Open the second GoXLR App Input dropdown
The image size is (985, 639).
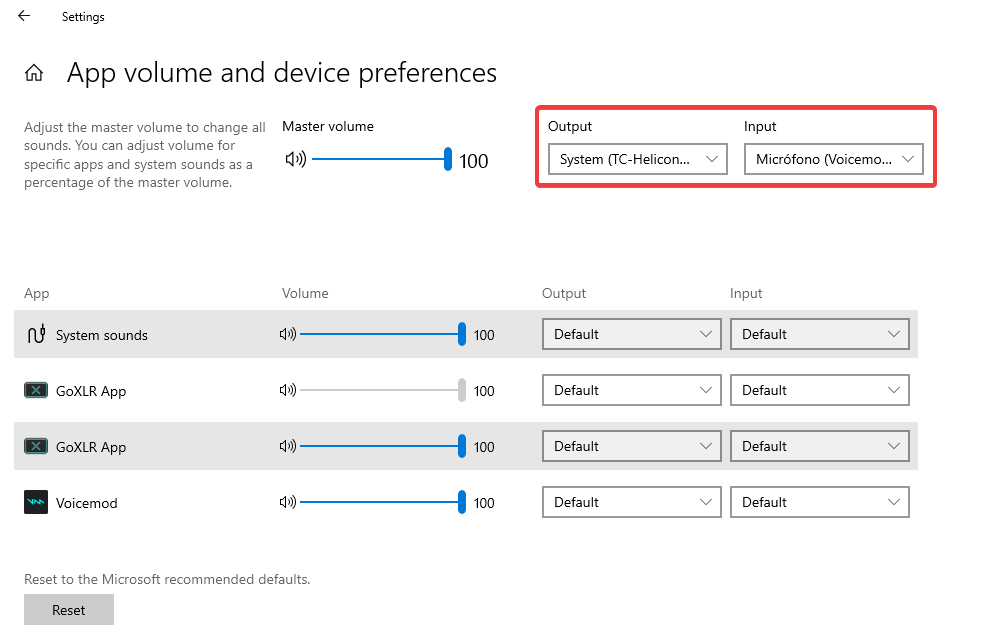coord(819,446)
